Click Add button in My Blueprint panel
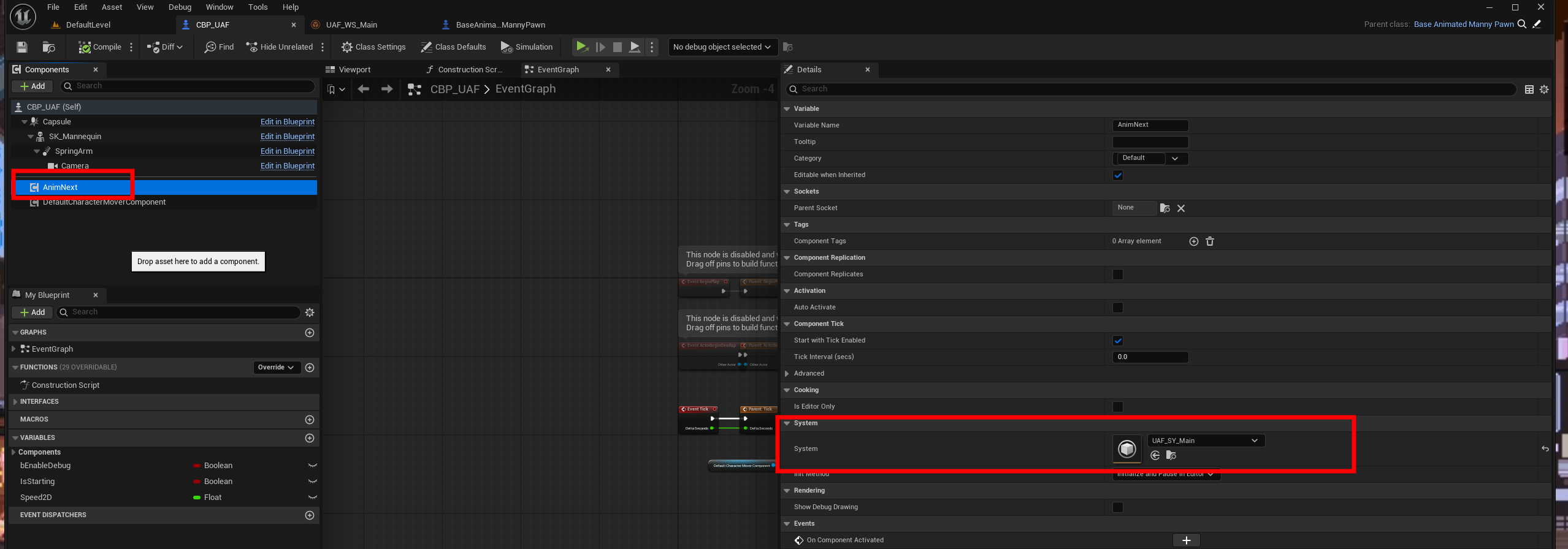1568x549 pixels. (33, 312)
